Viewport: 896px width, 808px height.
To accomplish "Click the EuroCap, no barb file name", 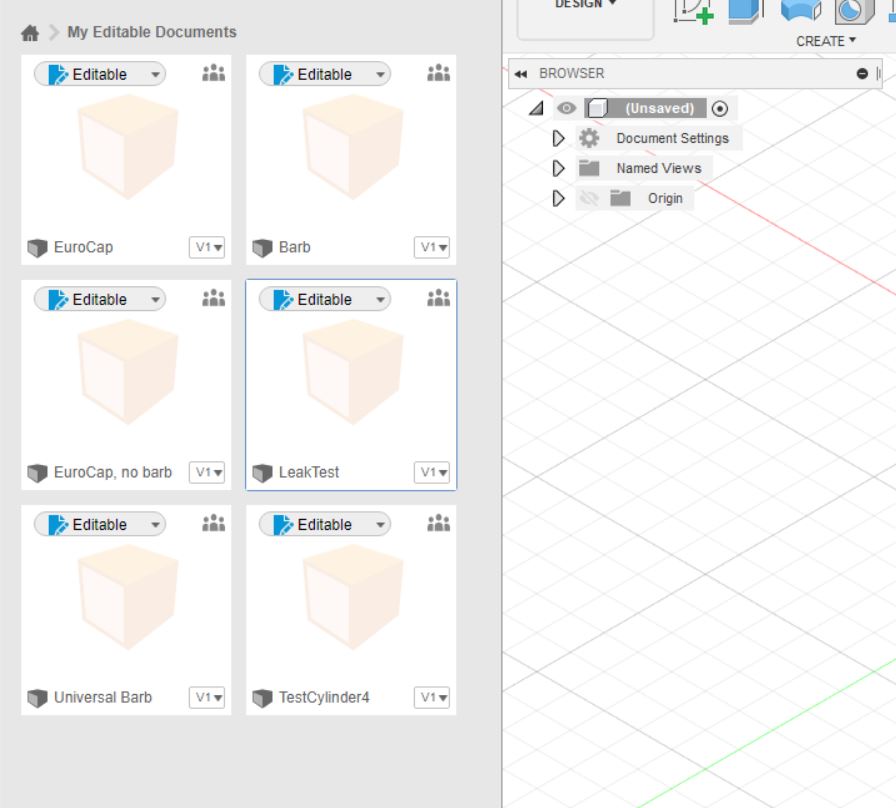I will click(x=113, y=473).
